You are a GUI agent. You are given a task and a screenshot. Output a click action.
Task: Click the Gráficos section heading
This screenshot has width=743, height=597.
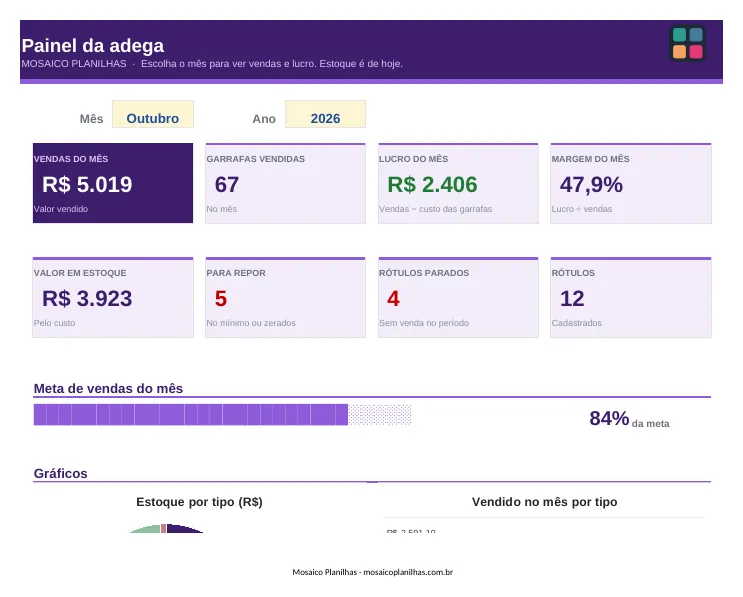coord(61,473)
